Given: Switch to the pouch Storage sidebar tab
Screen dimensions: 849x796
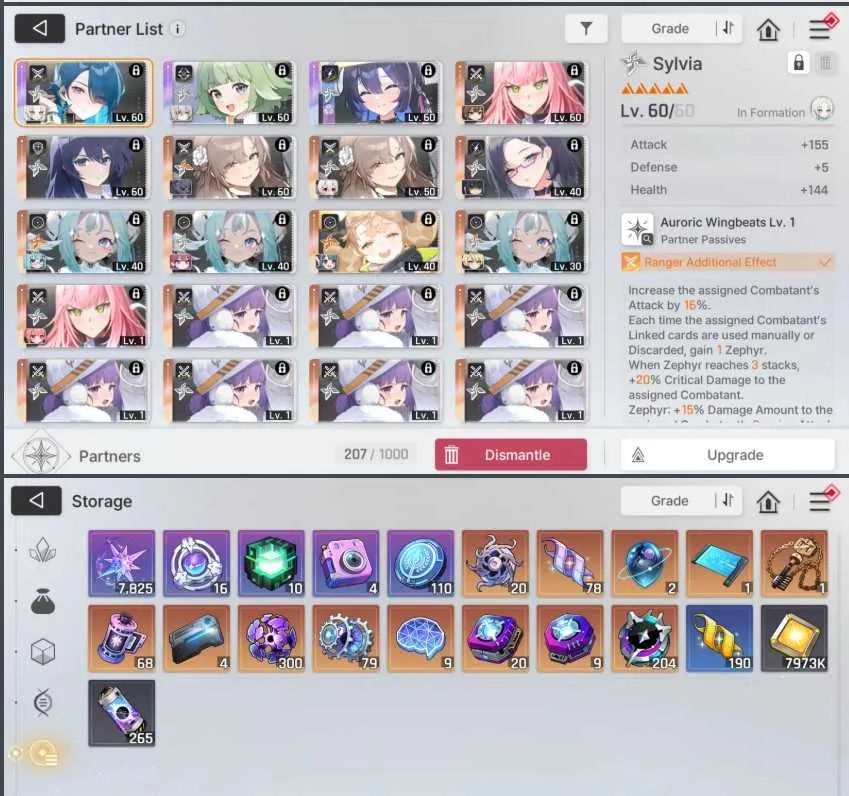Looking at the screenshot, I should (x=43, y=601).
